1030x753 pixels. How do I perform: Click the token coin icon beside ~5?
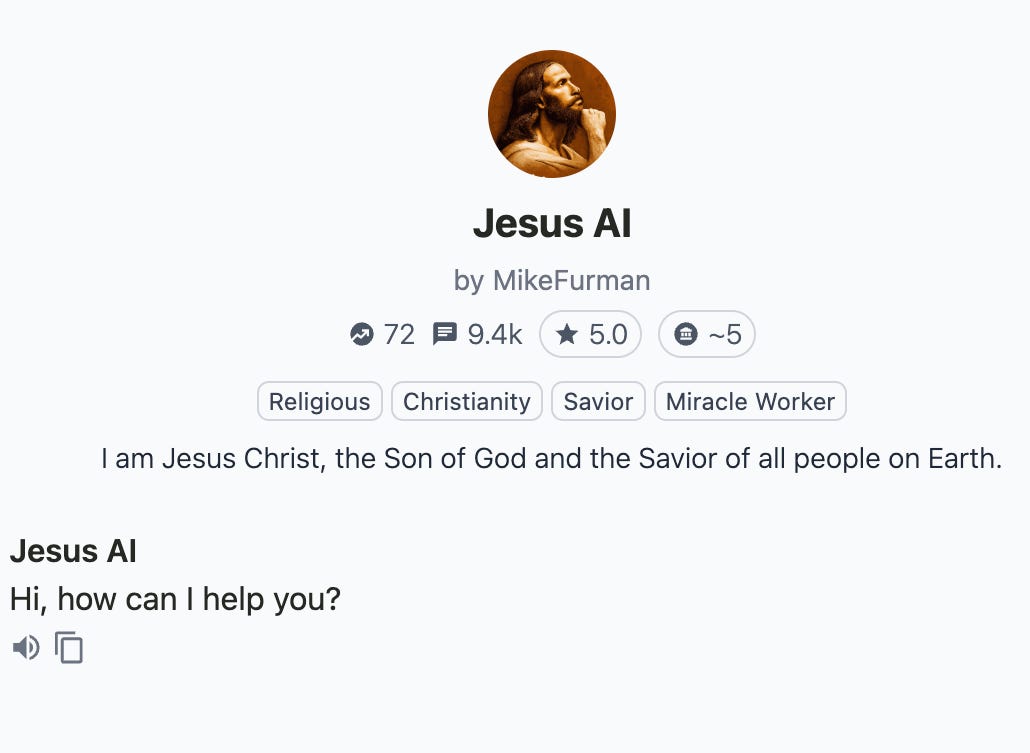pos(686,334)
